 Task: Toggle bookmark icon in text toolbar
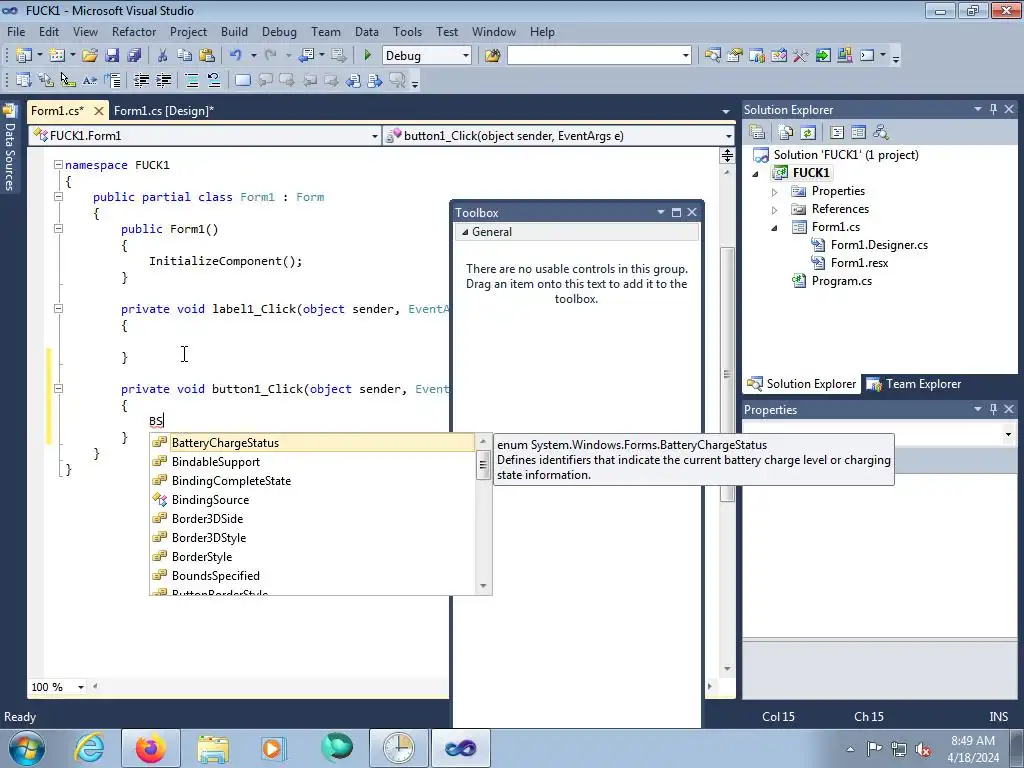242,80
